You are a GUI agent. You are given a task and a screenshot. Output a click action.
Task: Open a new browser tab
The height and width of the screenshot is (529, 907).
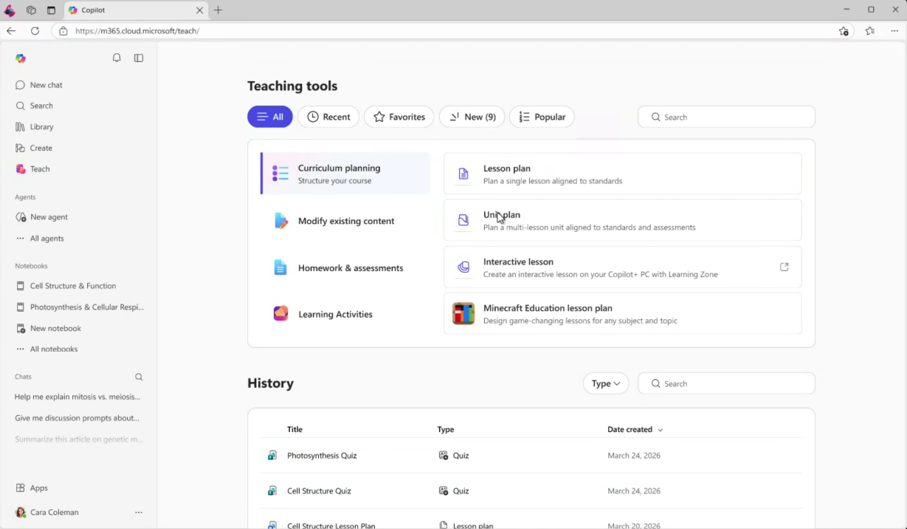(218, 10)
